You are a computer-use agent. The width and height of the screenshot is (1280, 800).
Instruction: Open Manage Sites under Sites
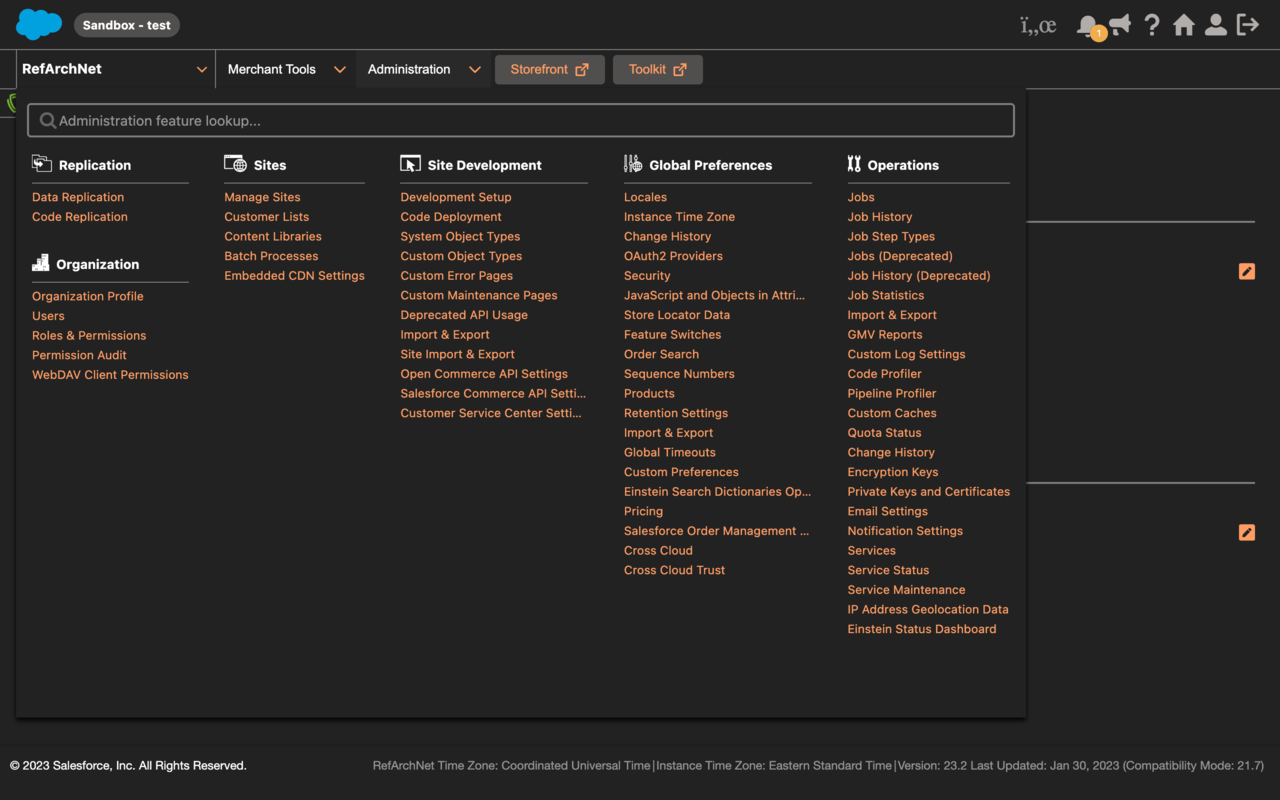(x=262, y=197)
